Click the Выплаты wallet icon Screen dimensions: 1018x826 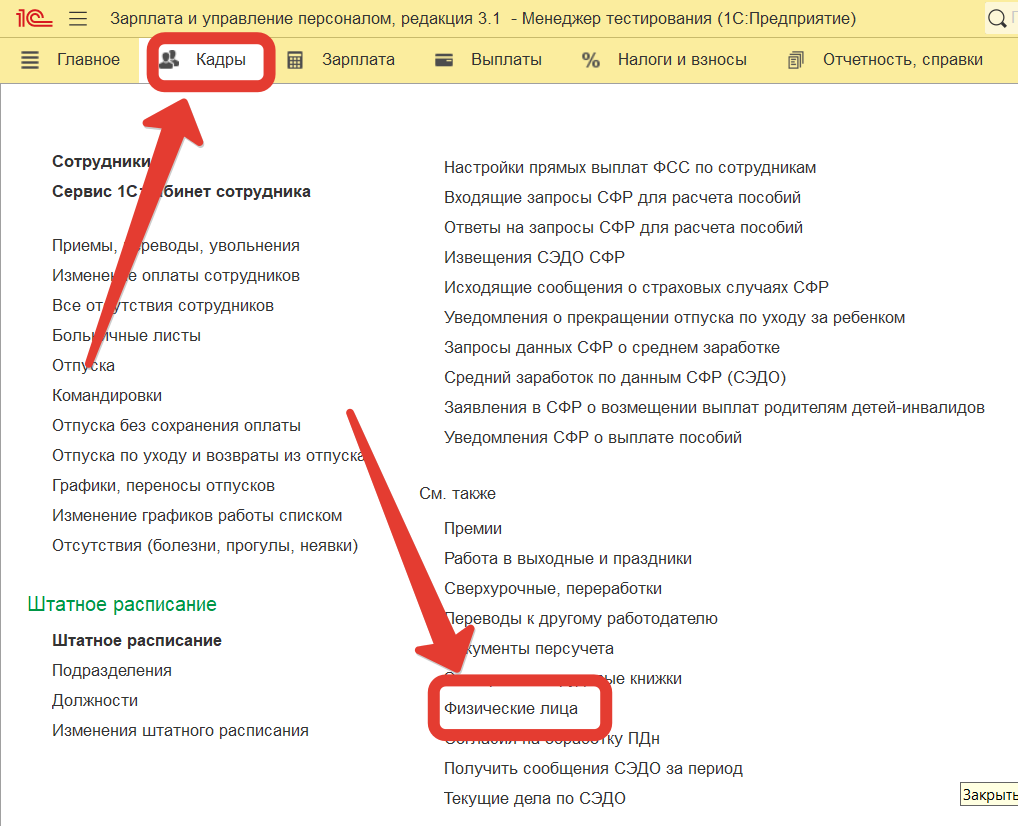point(445,60)
